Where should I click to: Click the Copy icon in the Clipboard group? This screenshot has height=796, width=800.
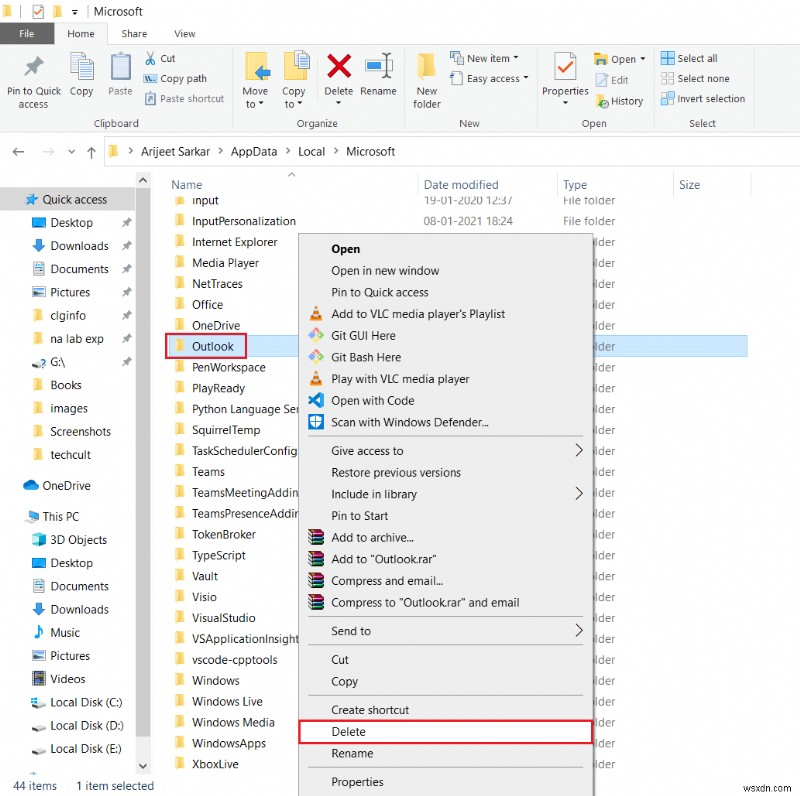pyautogui.click(x=81, y=70)
